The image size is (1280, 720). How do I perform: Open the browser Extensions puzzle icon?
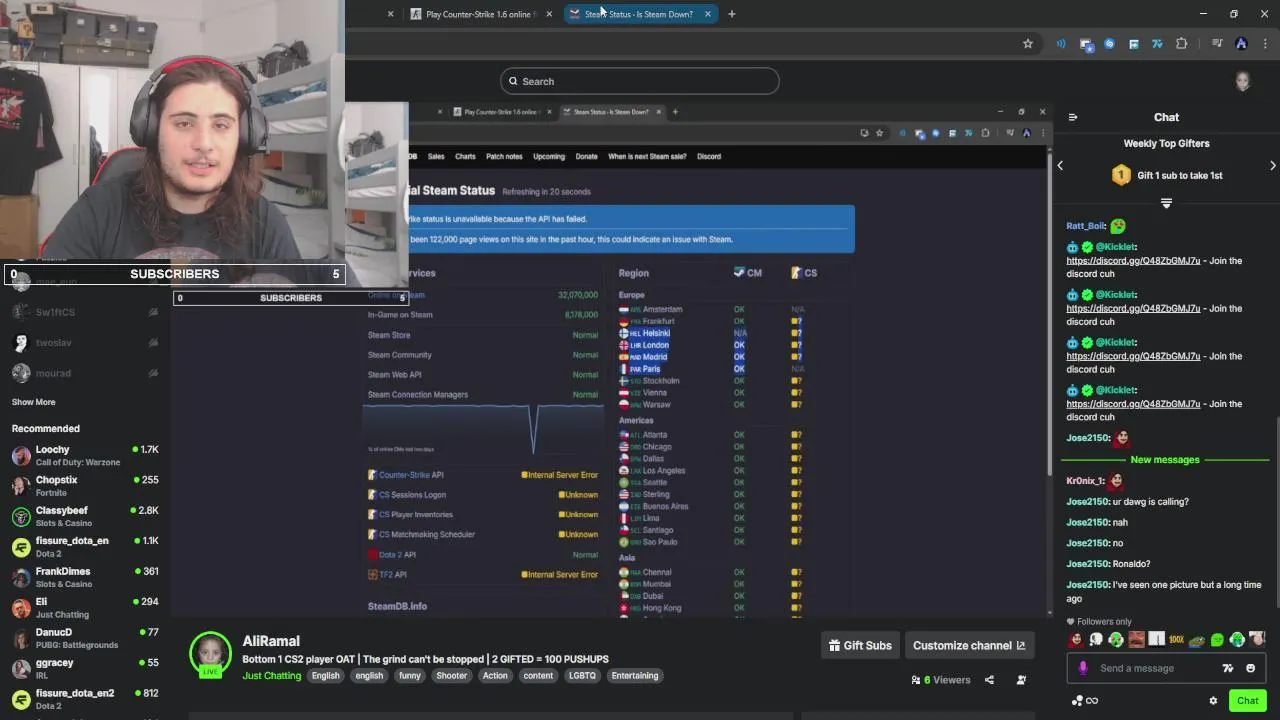point(1182,44)
